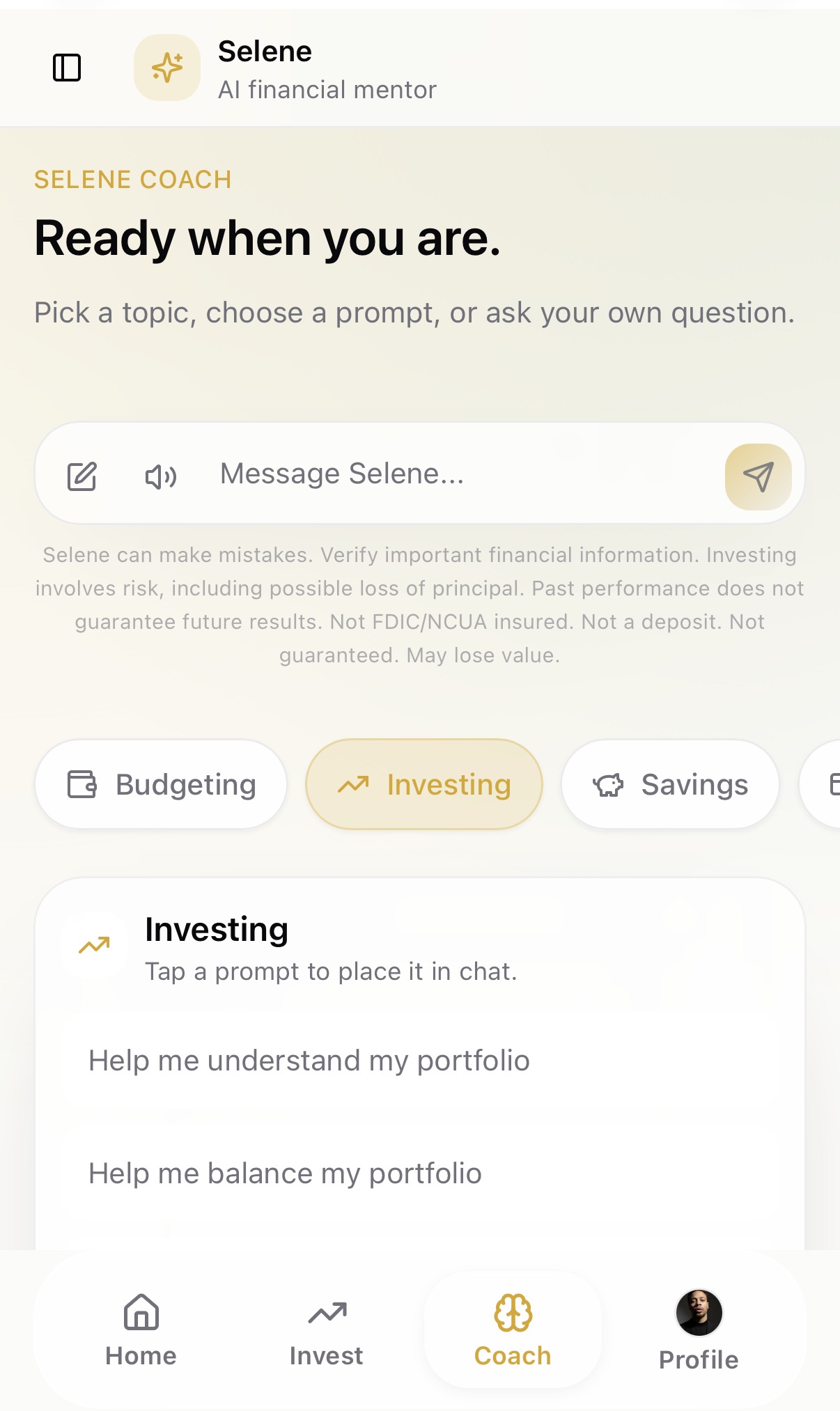This screenshot has width=840, height=1411.
Task: Tap the Investing card trend icon
Action: [x=95, y=946]
